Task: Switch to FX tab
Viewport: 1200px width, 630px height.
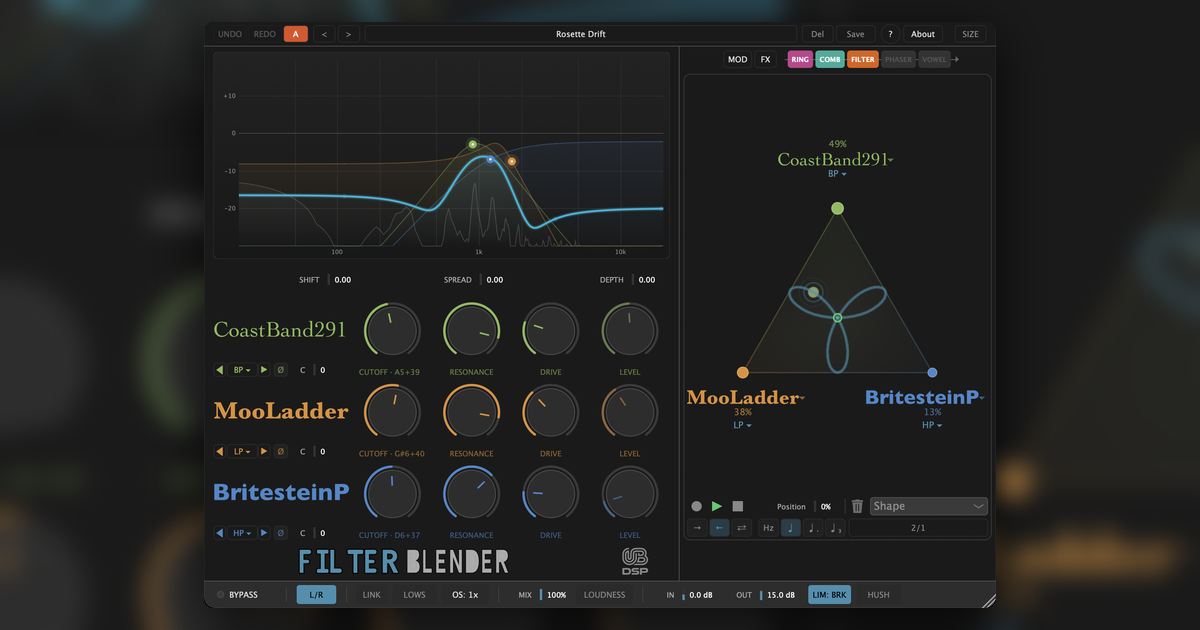Action: pyautogui.click(x=766, y=60)
